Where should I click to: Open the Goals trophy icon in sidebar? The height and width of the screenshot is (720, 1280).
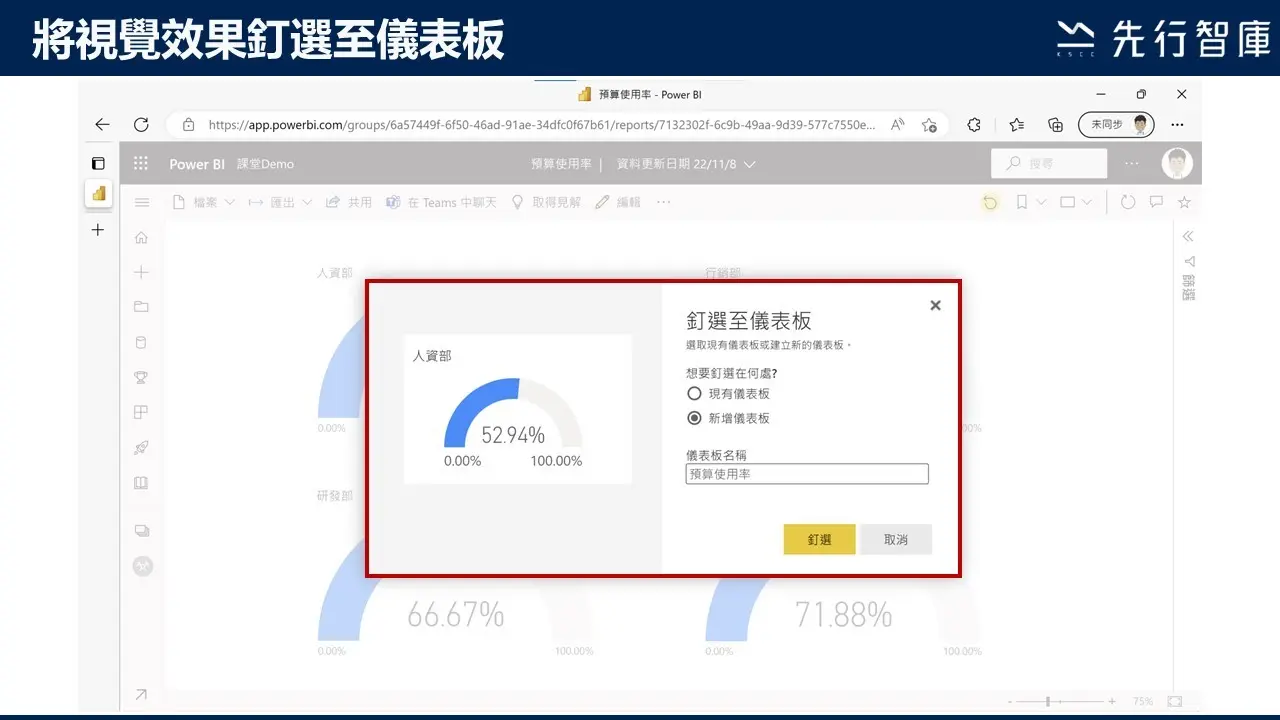coord(141,377)
